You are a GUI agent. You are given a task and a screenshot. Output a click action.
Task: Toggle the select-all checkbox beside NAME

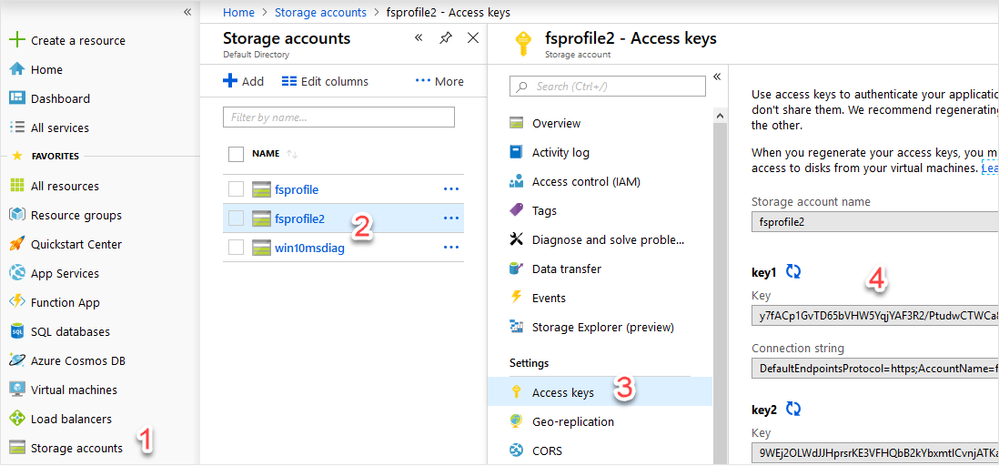(x=236, y=154)
